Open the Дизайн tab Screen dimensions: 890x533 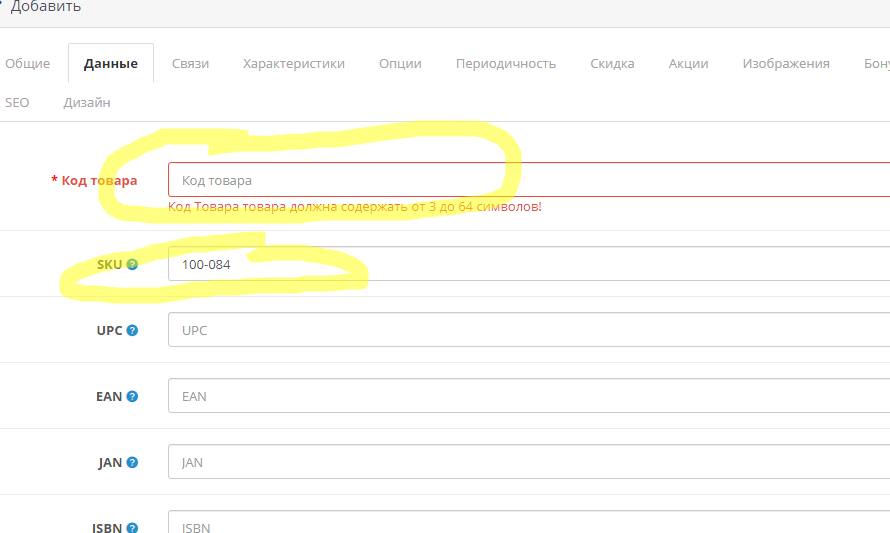pos(87,102)
